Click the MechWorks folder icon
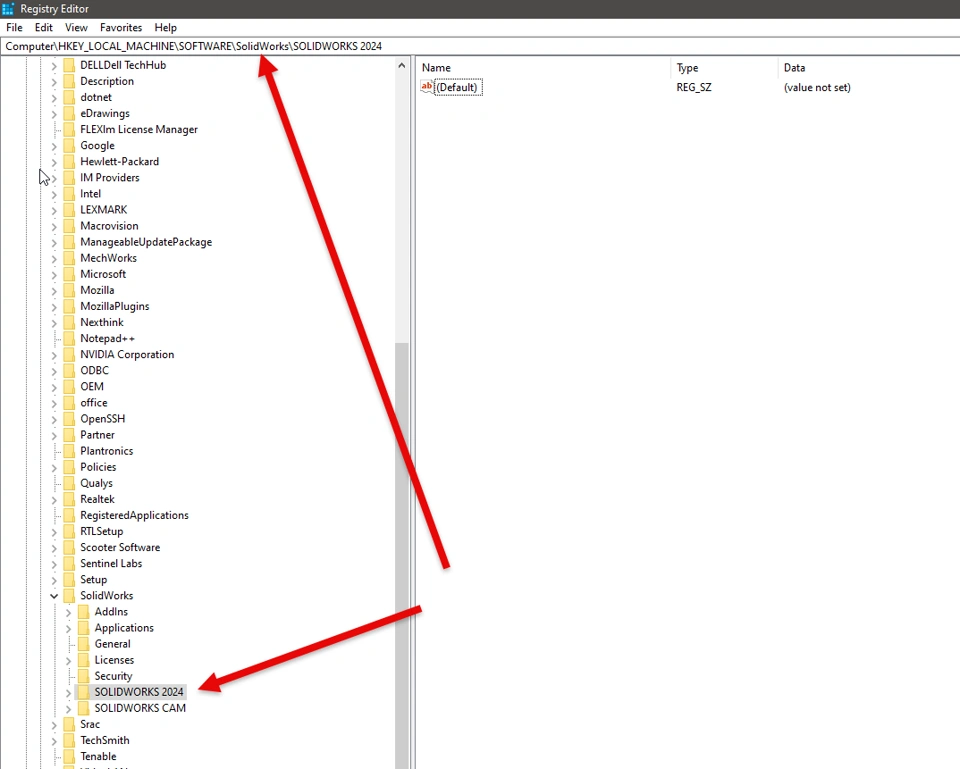960x769 pixels. click(69, 258)
